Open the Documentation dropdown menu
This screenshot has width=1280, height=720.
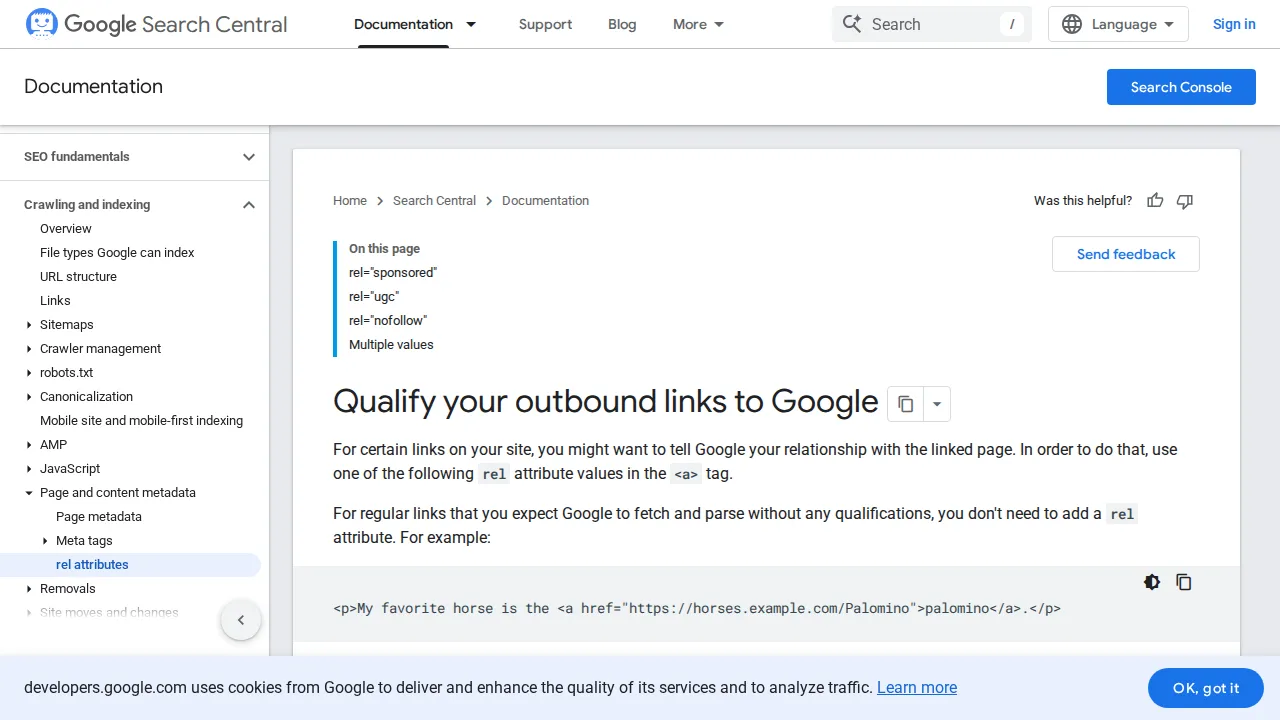[471, 24]
